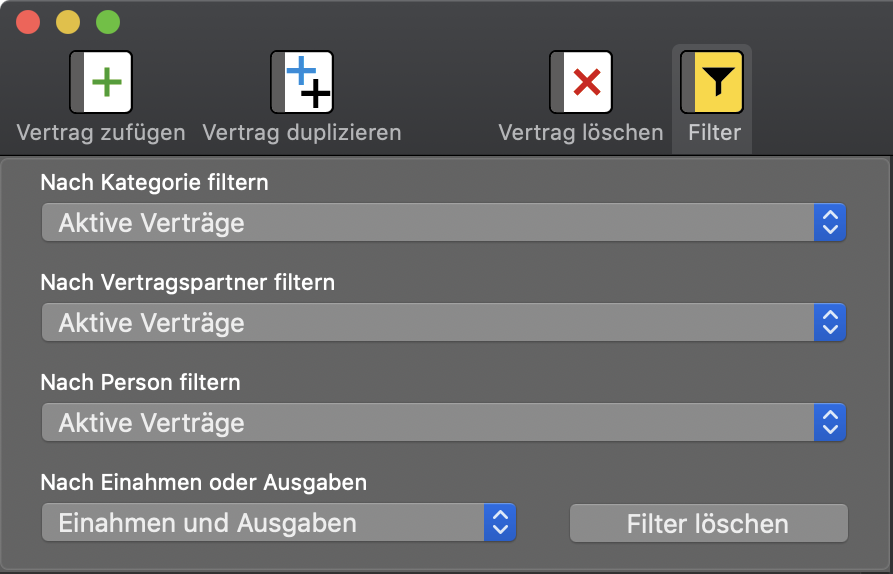Select the 'Vertrag zufügen' toolbar label

101,133
